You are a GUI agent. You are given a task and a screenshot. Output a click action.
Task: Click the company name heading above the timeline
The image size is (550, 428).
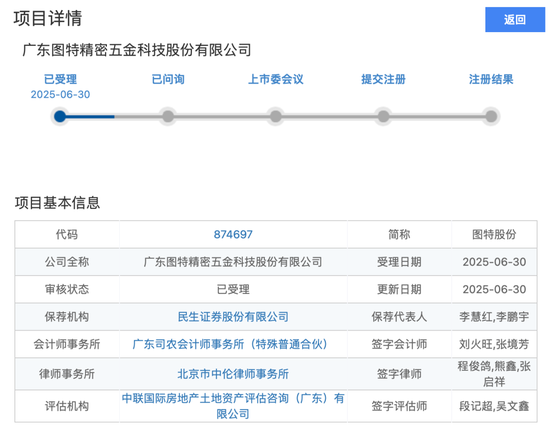tap(137, 50)
